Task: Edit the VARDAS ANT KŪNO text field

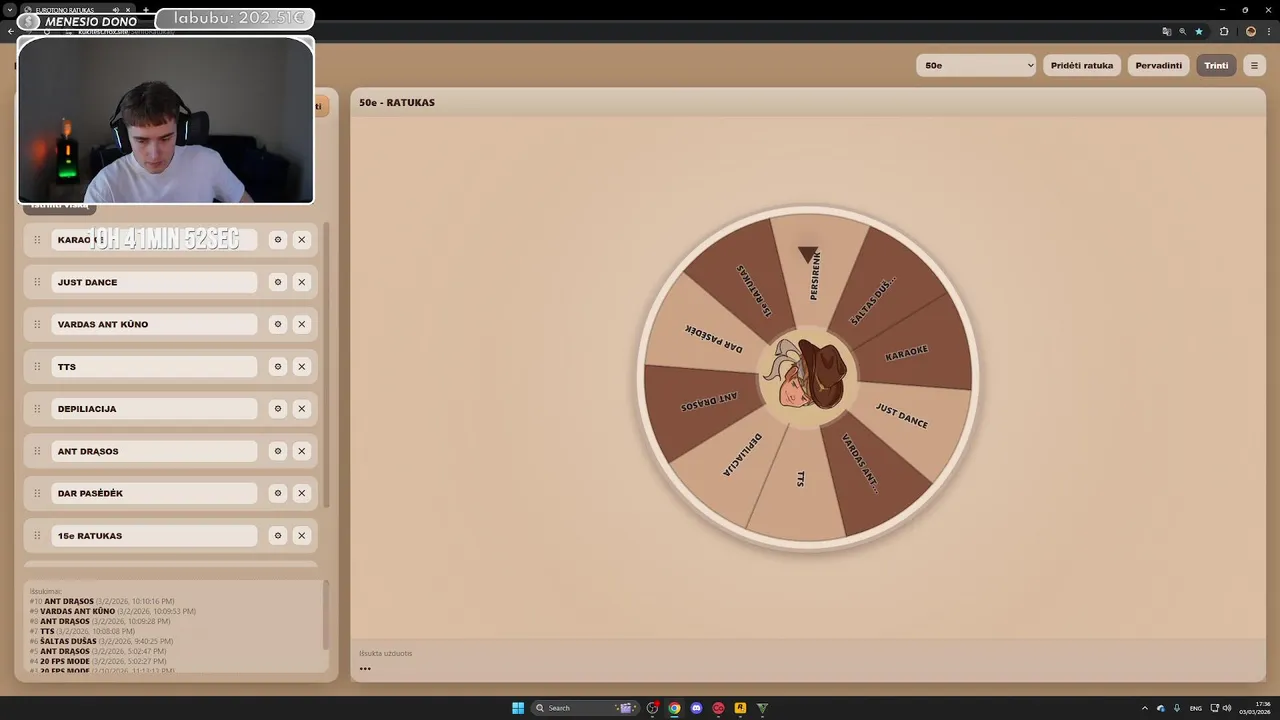Action: tap(154, 324)
